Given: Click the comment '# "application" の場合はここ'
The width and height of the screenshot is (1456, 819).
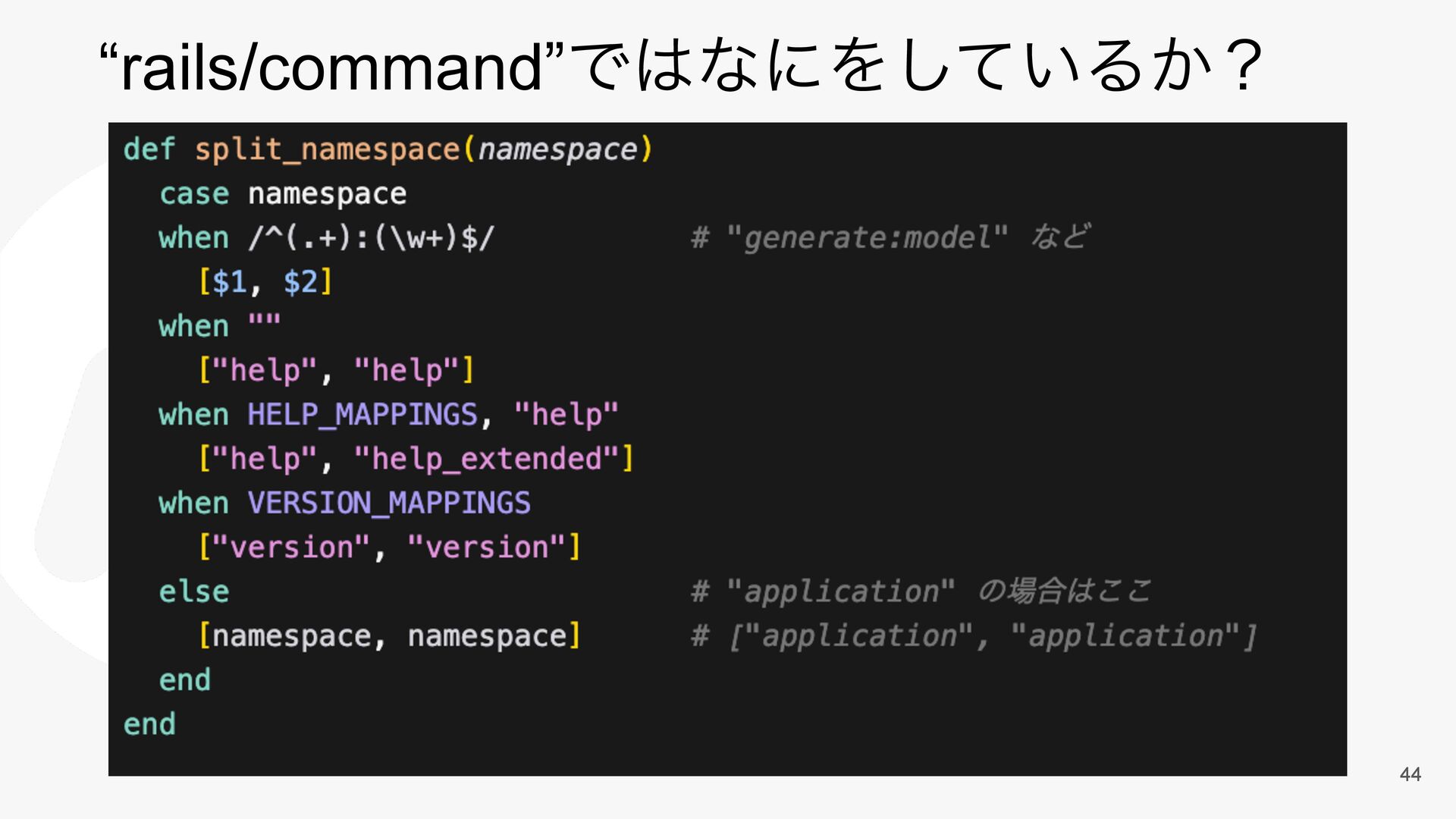Looking at the screenshot, I should click(x=921, y=591).
